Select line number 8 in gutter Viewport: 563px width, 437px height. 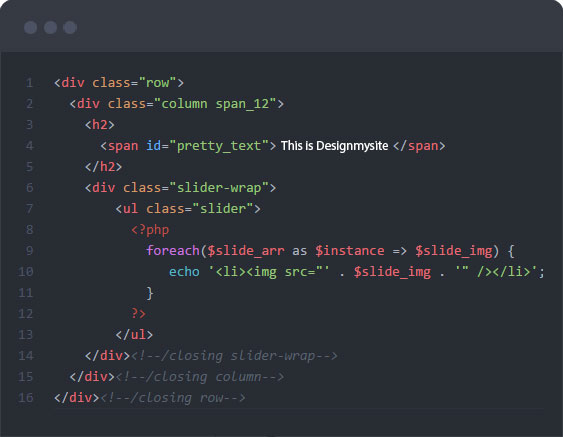29,230
